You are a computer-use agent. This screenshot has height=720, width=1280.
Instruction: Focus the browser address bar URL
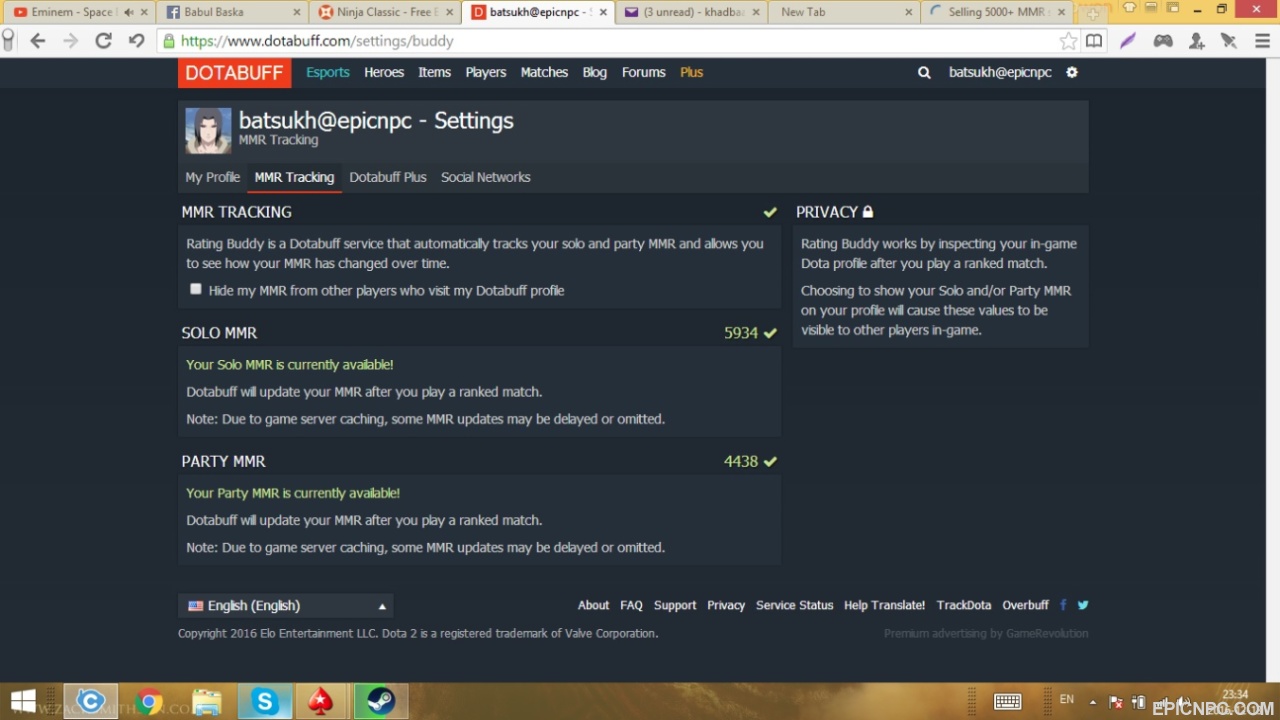tap(610, 41)
